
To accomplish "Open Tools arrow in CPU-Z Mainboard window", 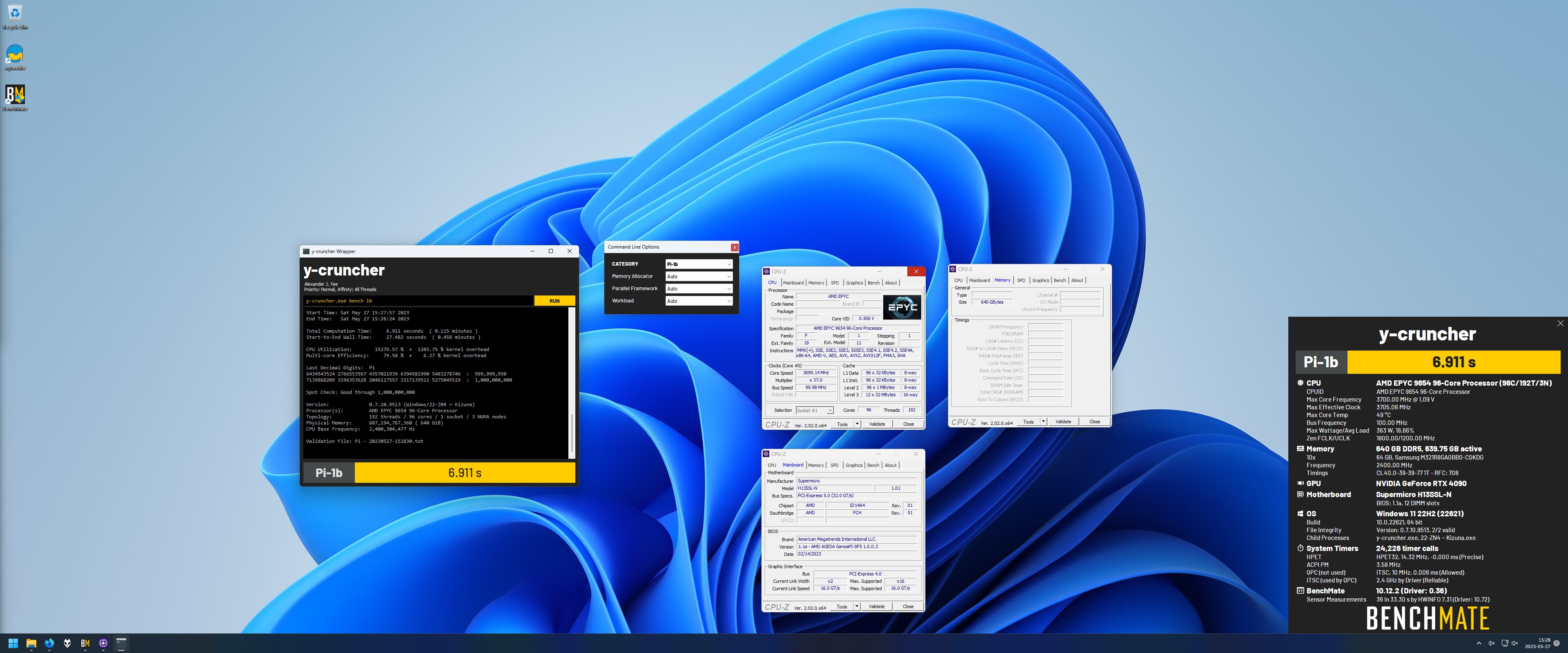I will (x=856, y=607).
